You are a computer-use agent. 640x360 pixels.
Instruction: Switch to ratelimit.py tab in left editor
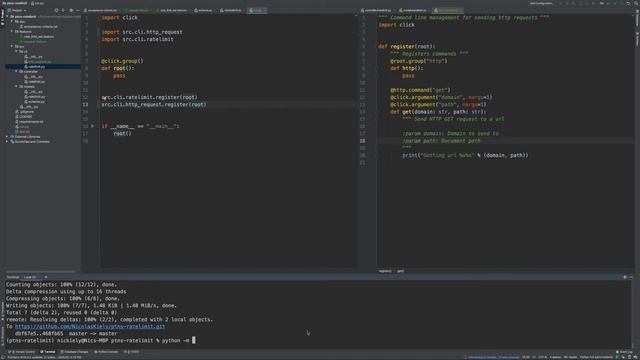(x=231, y=10)
